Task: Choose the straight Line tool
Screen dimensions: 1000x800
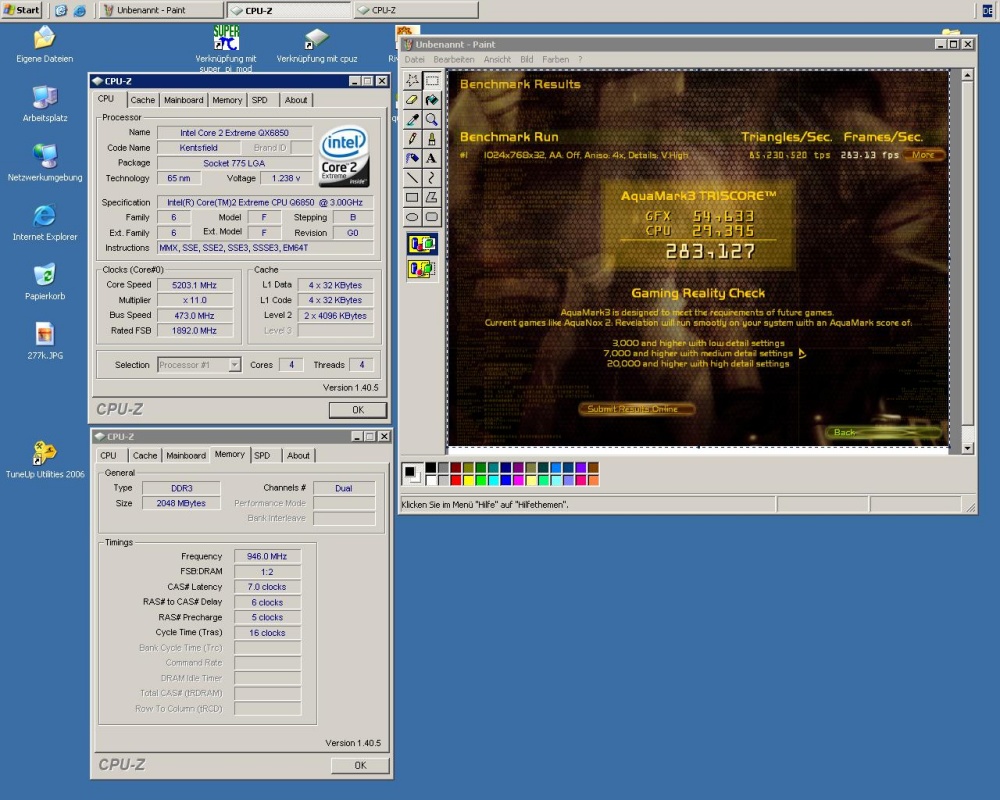Action: tap(413, 178)
